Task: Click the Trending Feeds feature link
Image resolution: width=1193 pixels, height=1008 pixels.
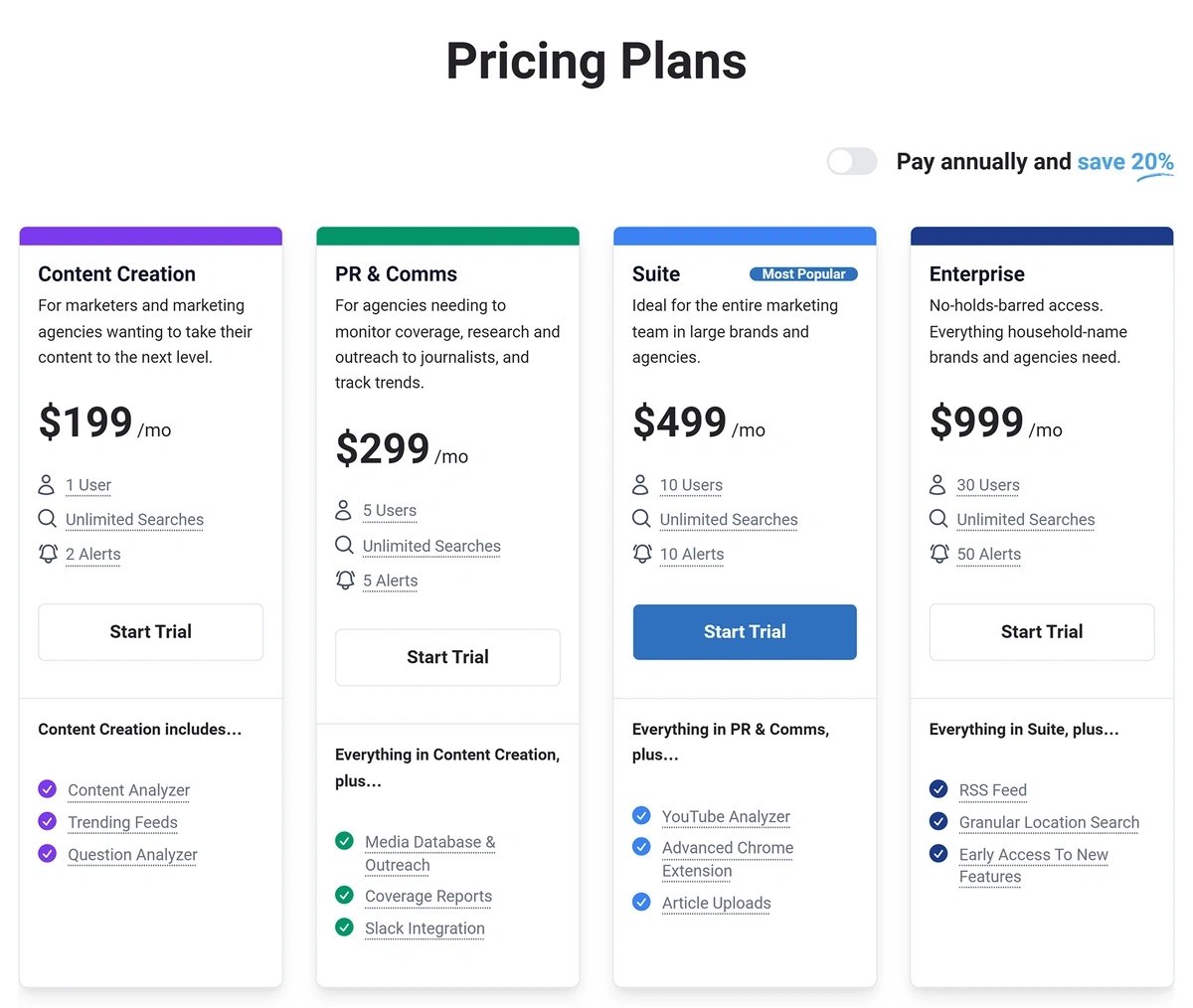Action: click(x=122, y=822)
